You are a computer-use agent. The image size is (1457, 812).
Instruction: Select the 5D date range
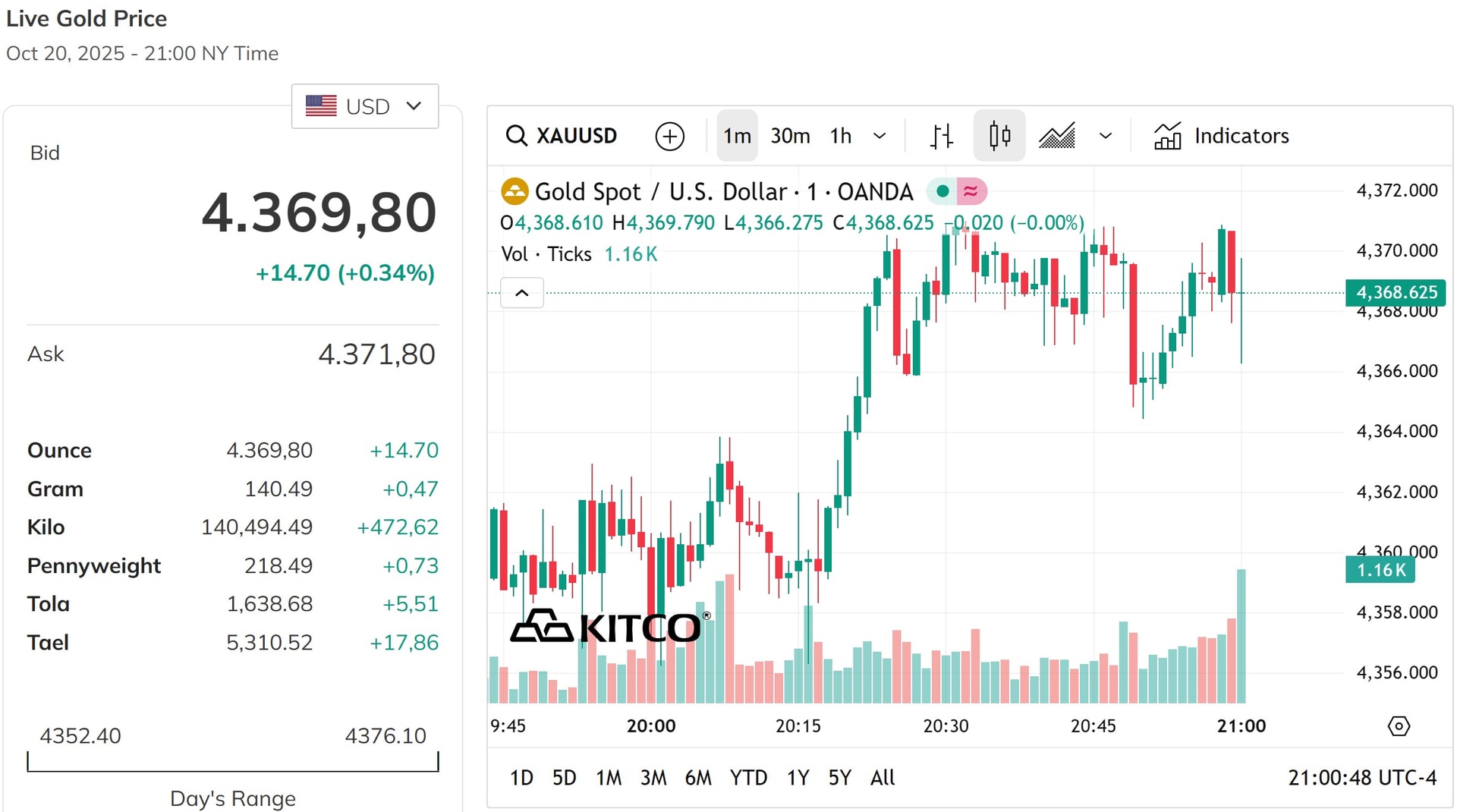[564, 778]
